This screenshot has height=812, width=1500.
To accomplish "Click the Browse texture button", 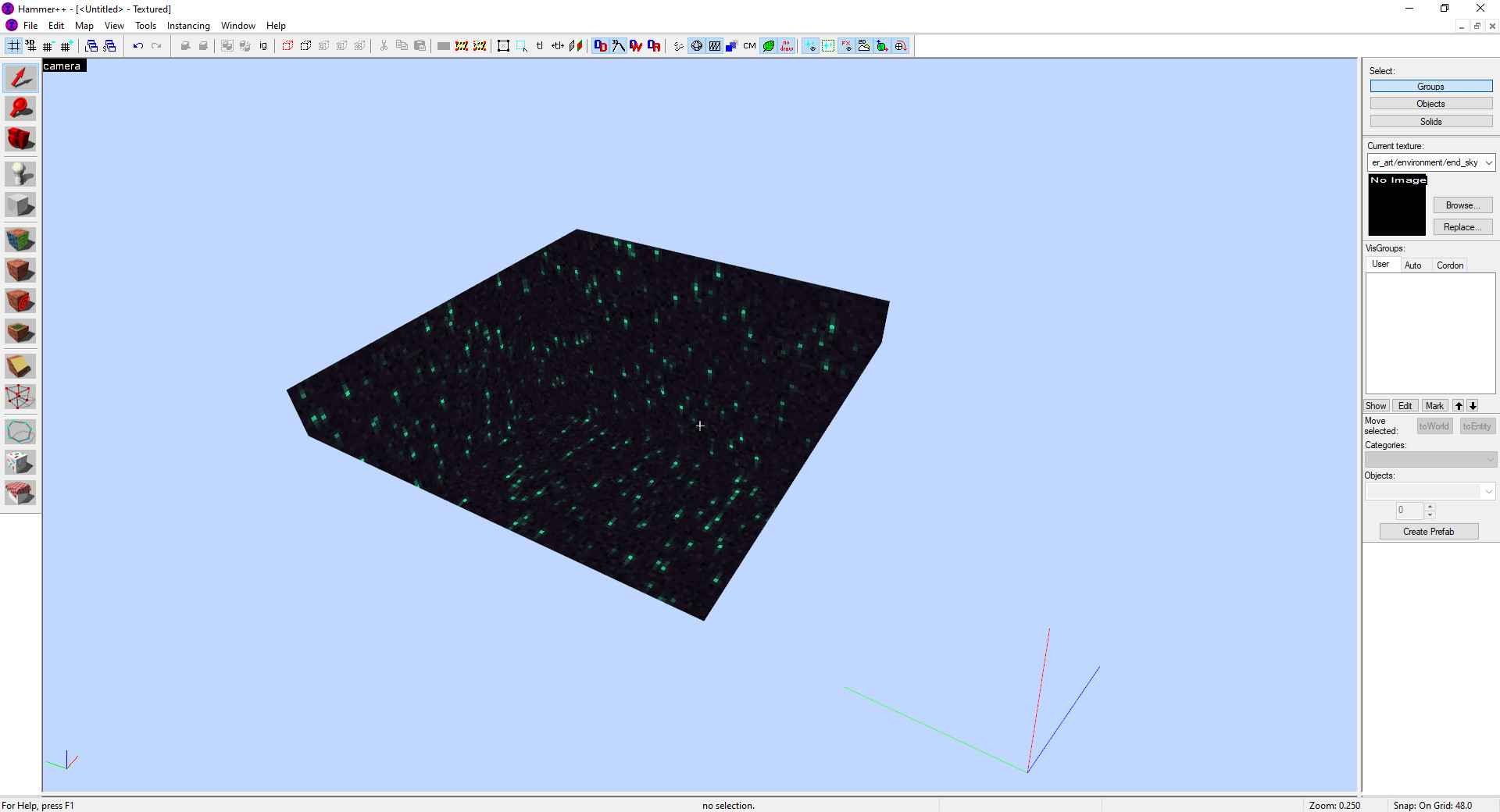I will pyautogui.click(x=1462, y=205).
